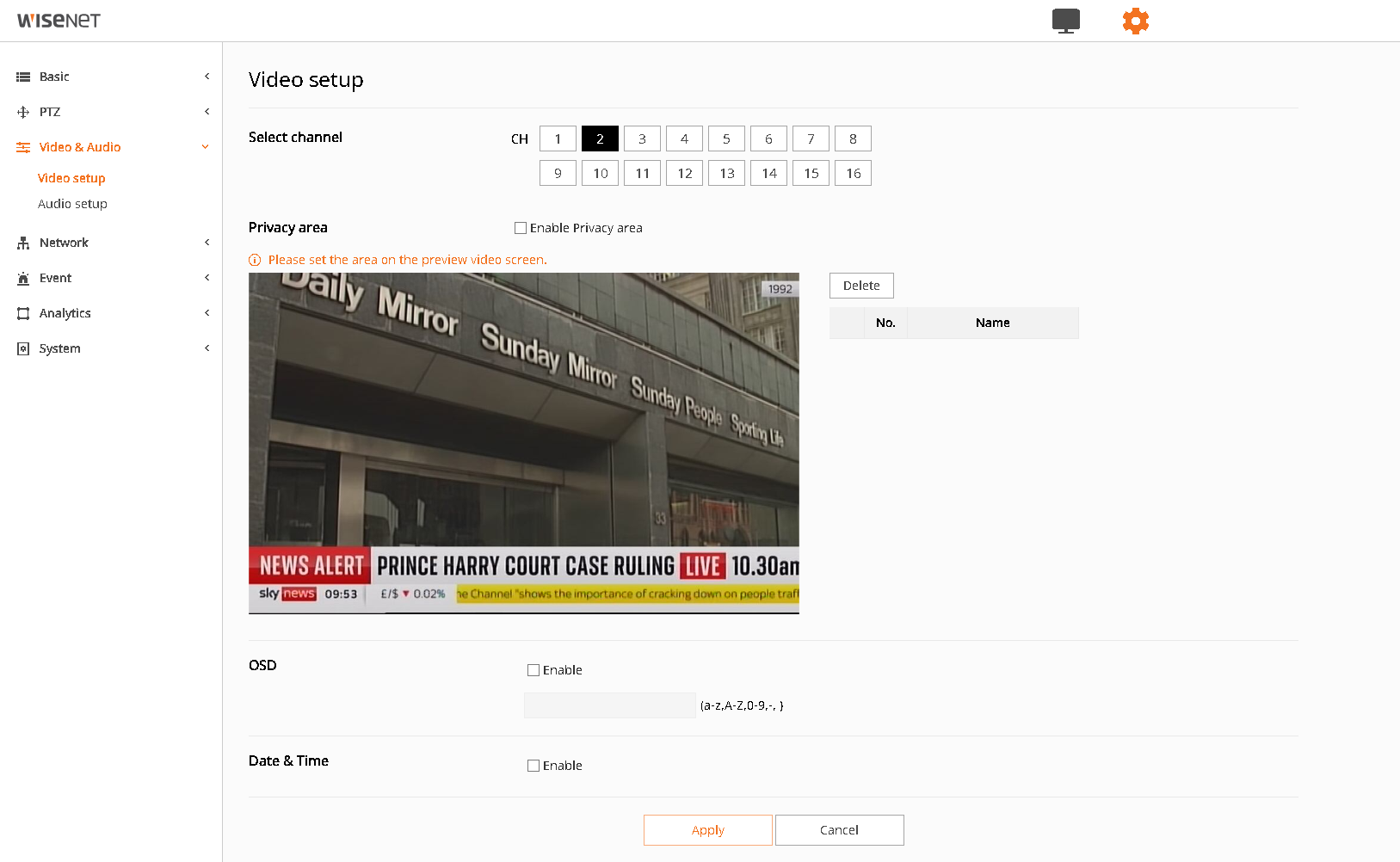This screenshot has height=862, width=1400.
Task: Select channel 16
Action: click(x=853, y=173)
